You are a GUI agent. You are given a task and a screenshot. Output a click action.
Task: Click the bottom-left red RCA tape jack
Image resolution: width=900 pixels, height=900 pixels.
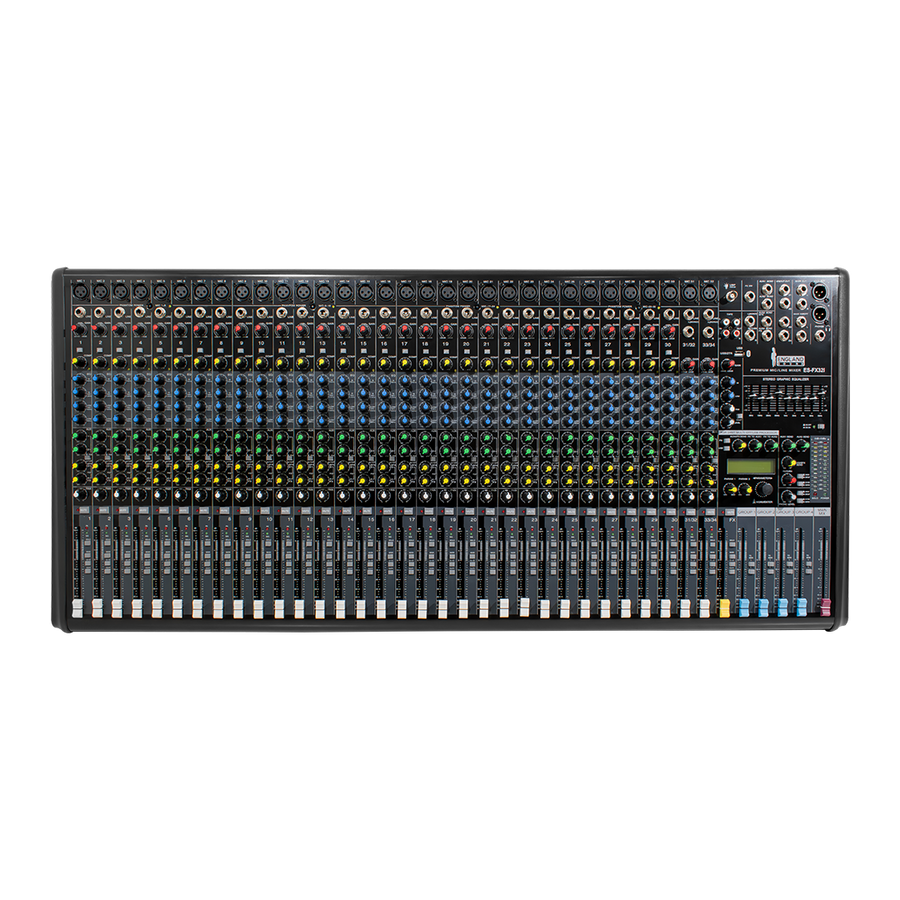tap(726, 332)
